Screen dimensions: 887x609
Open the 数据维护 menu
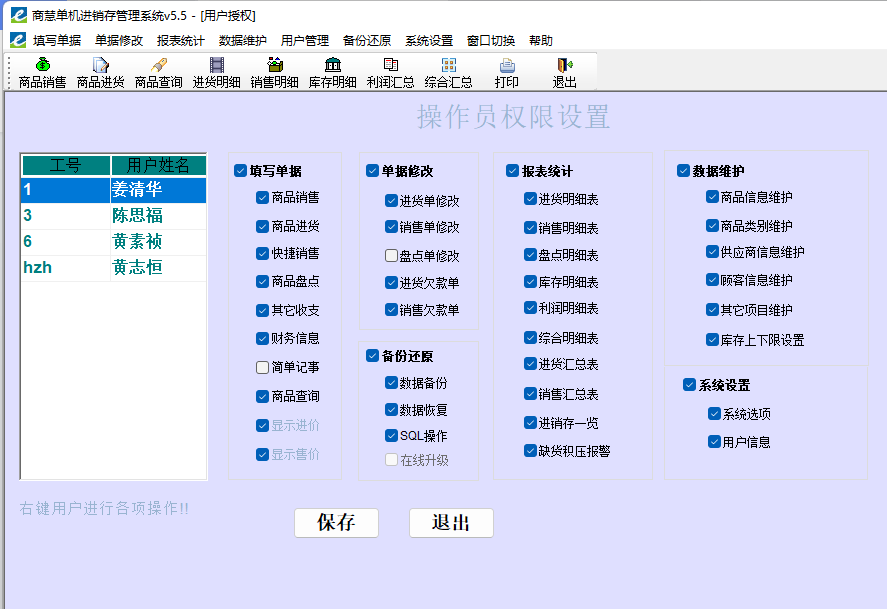click(243, 41)
